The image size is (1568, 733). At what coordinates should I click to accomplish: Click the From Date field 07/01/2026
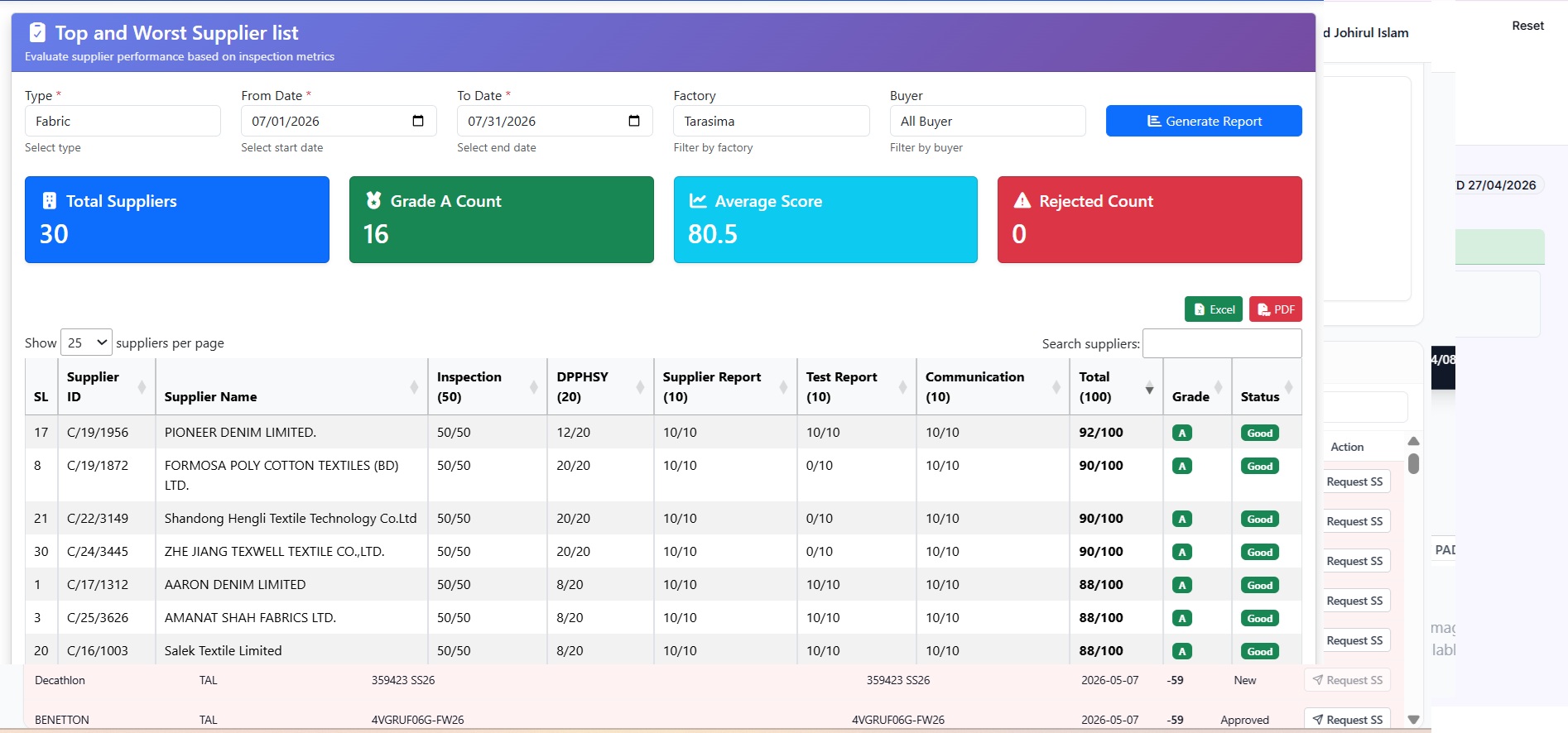[339, 121]
